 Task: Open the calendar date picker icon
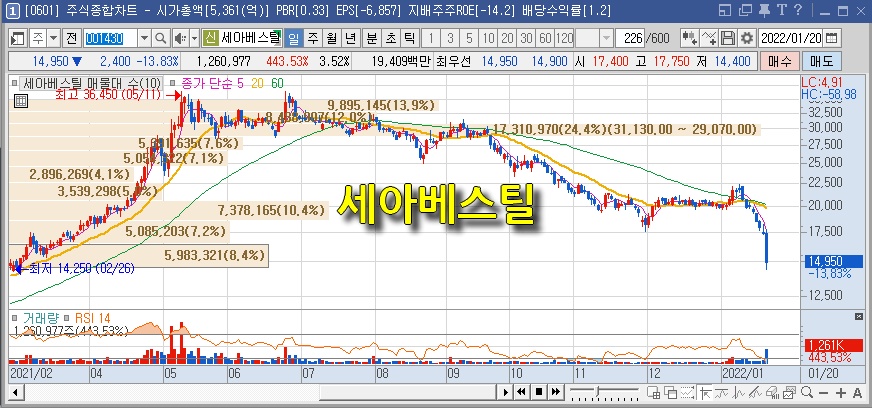(832, 38)
